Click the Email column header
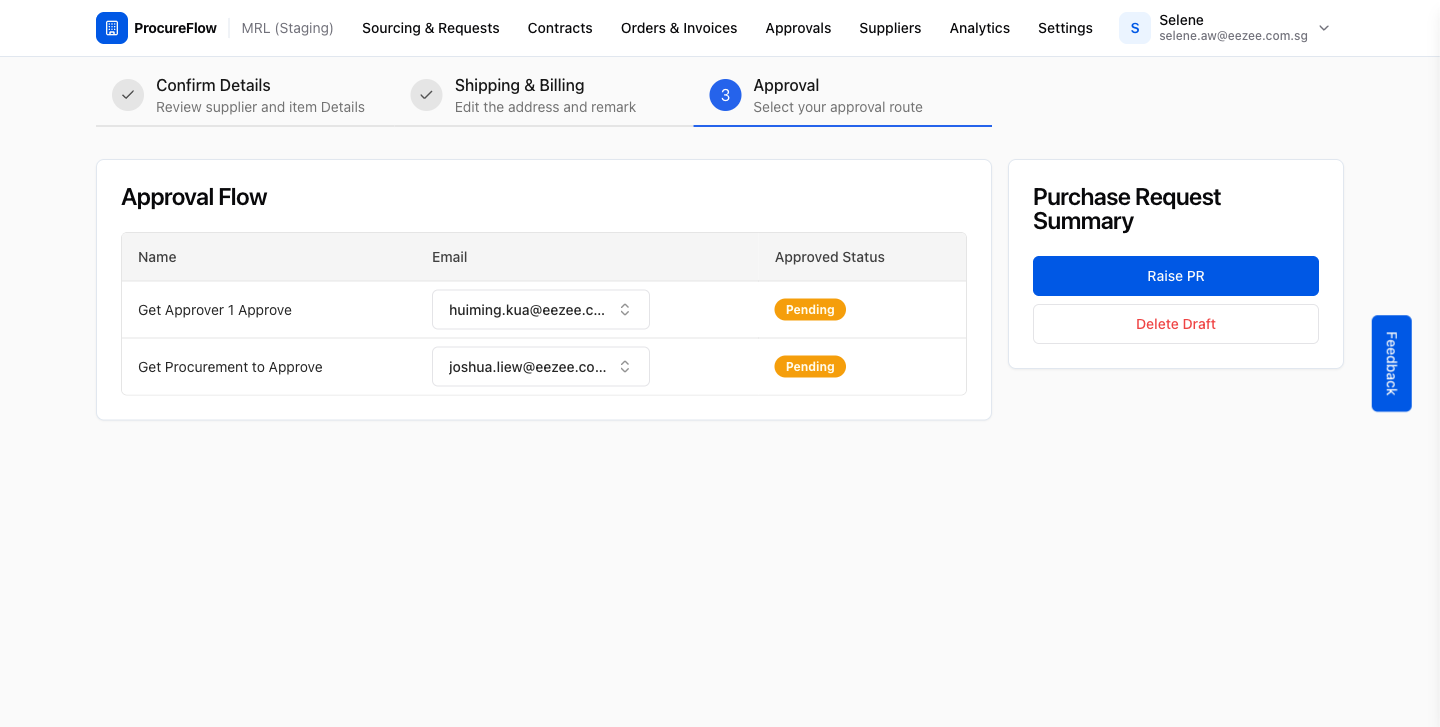This screenshot has width=1440, height=727. tap(449, 257)
